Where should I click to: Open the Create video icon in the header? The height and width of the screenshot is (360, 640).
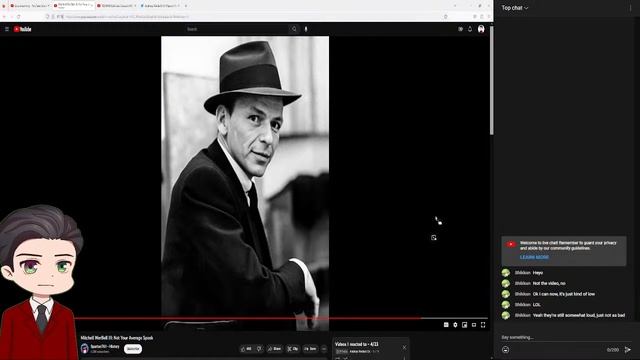tap(460, 29)
